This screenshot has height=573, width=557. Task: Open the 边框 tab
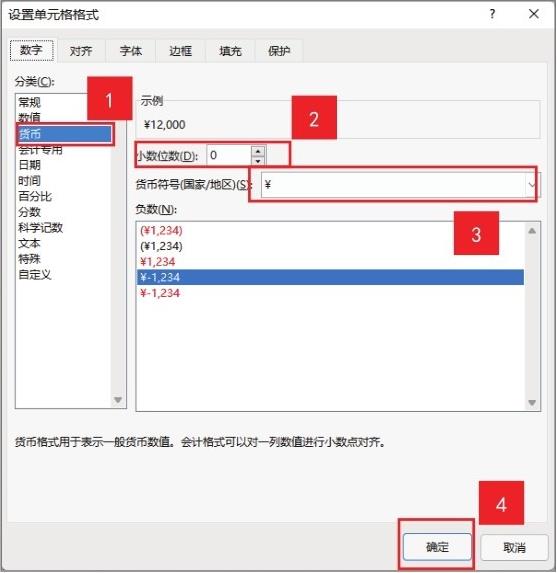click(180, 51)
